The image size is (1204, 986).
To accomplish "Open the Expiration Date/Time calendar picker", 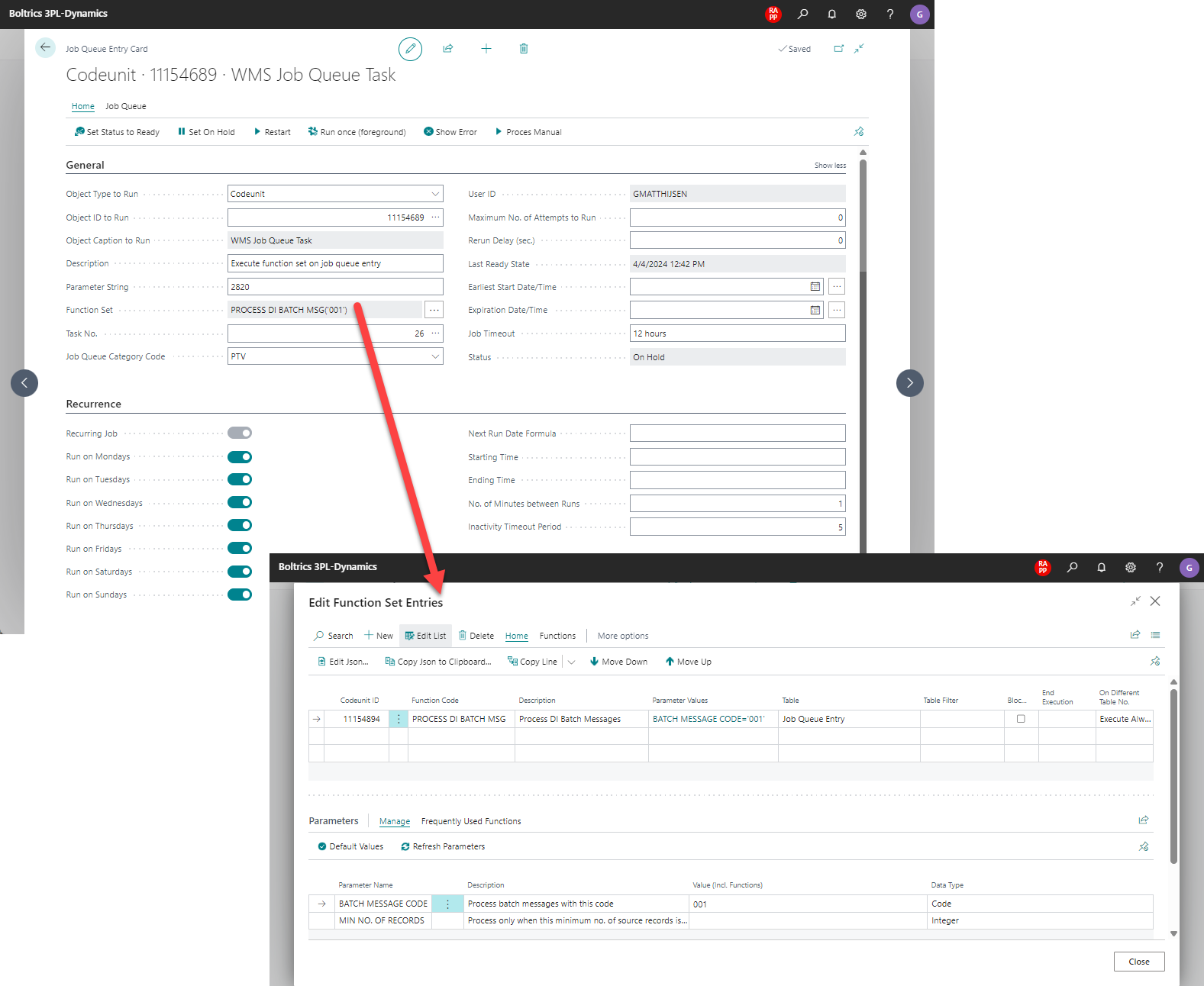I will 815,310.
